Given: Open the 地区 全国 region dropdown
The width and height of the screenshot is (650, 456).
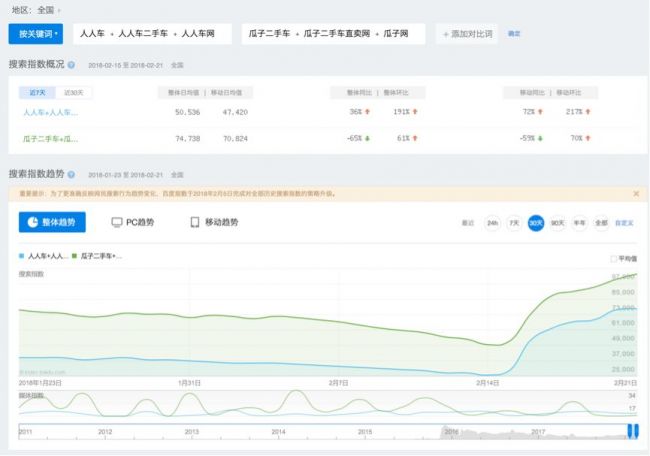Looking at the screenshot, I should 49,10.
